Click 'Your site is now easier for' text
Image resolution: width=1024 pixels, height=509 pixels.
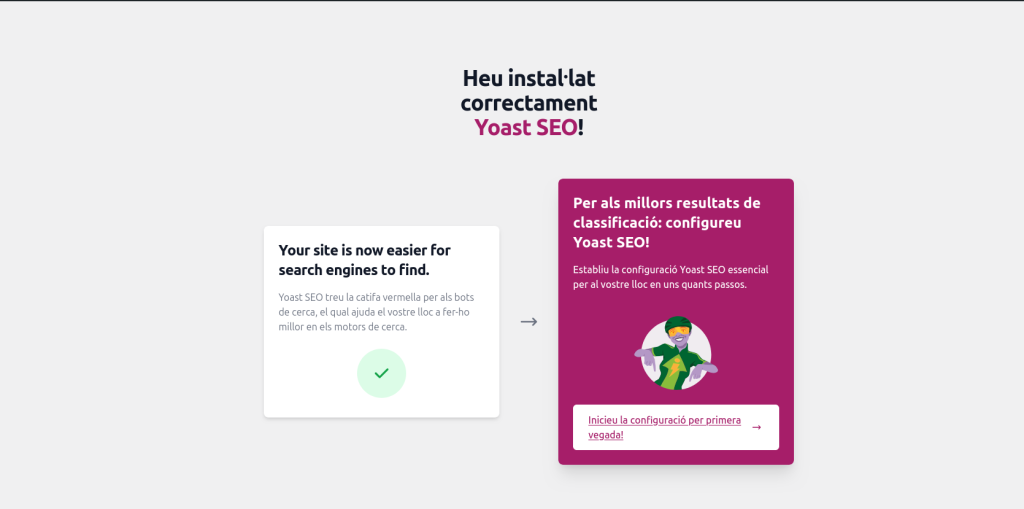pyautogui.click(x=365, y=250)
